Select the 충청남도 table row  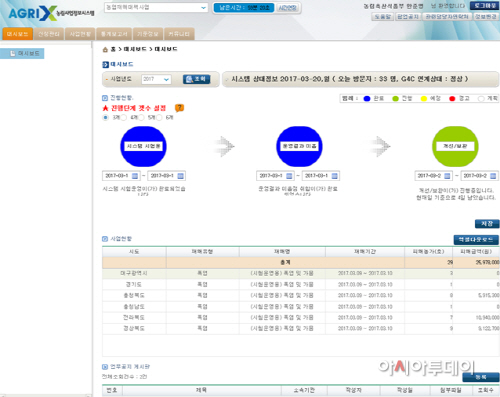tap(301, 306)
